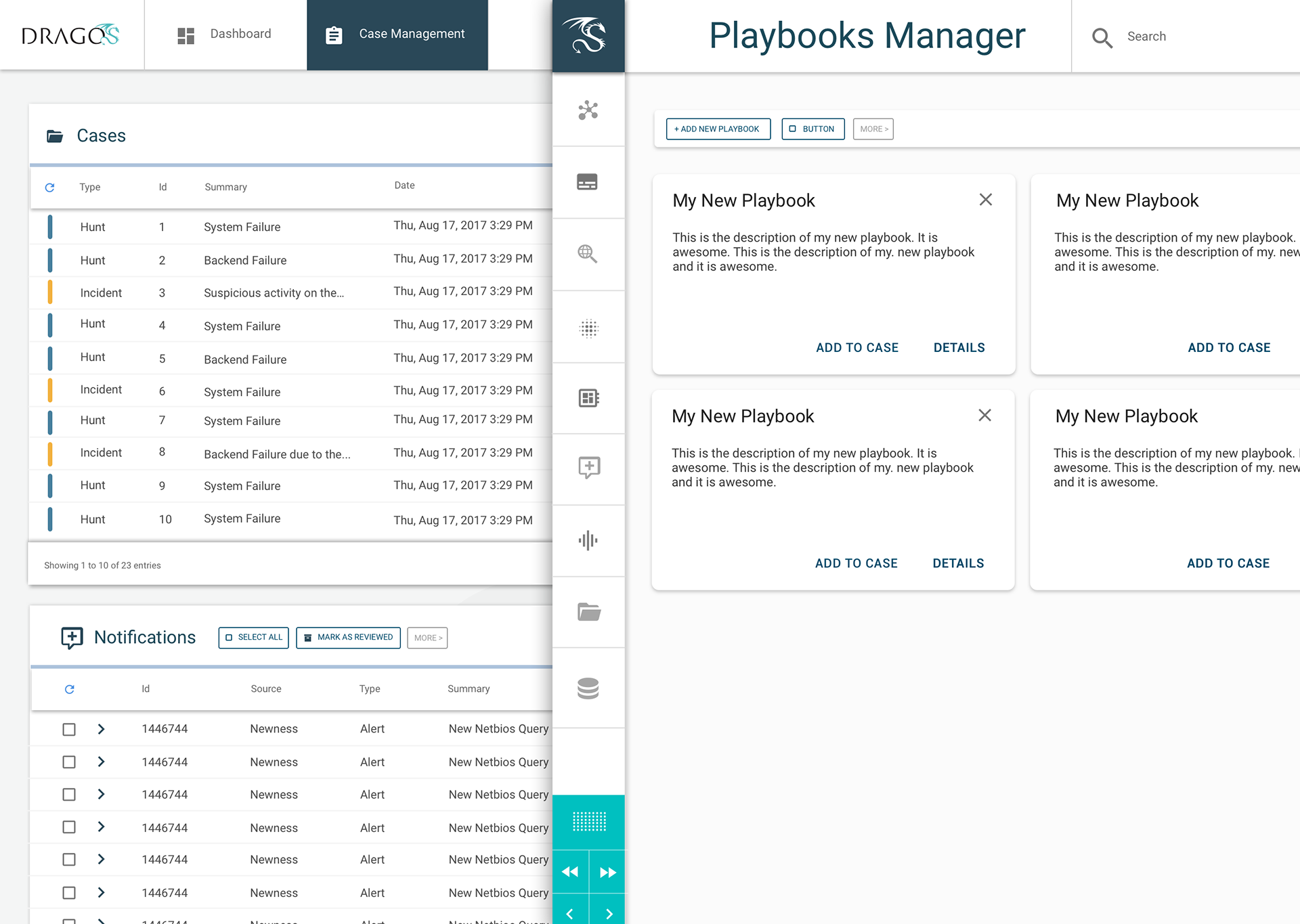The image size is (1300, 924).
Task: Sort Cases by the Date column
Action: coord(405,185)
